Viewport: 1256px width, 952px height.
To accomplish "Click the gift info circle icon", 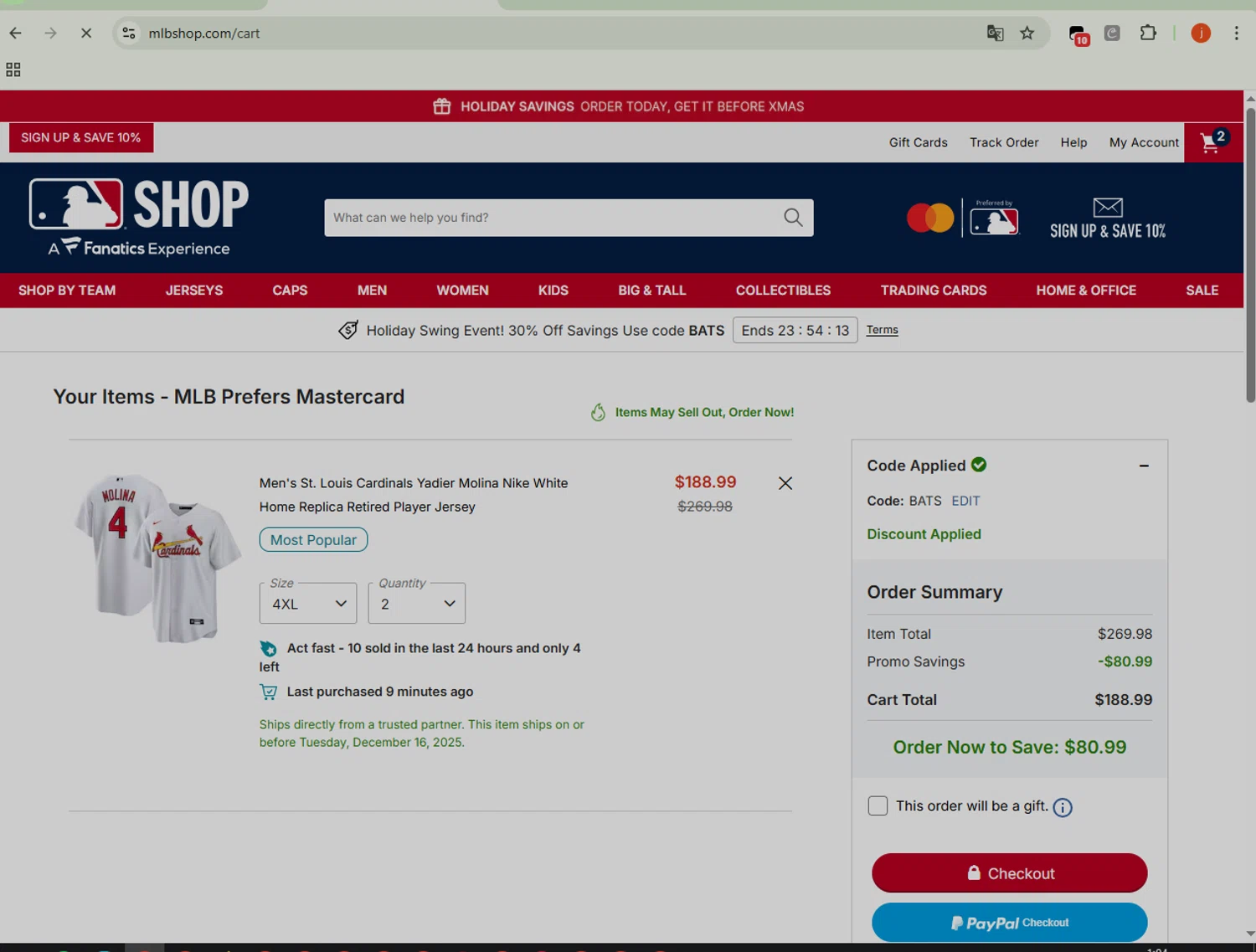I will [x=1063, y=807].
